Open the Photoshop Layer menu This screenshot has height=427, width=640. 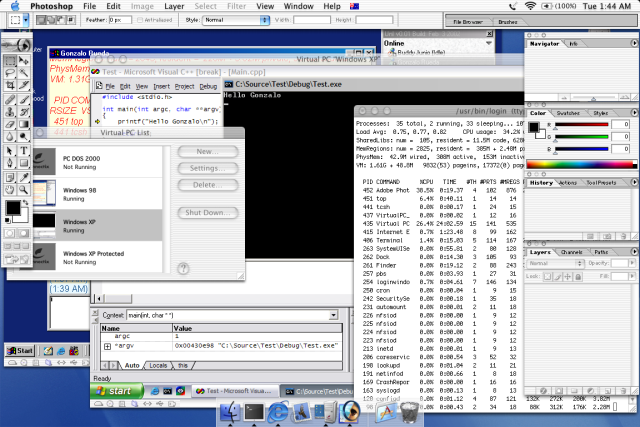coord(174,6)
